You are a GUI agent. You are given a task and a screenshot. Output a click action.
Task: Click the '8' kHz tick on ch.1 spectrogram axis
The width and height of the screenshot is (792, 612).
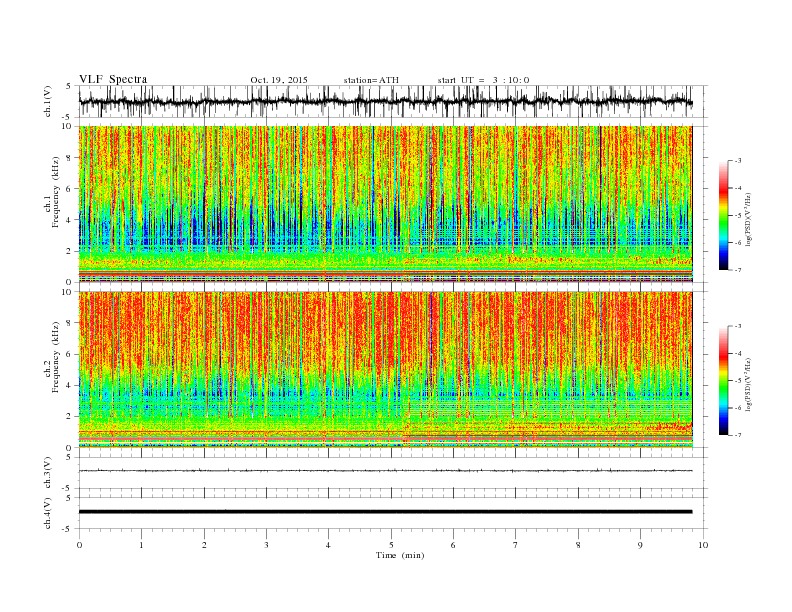(69, 158)
